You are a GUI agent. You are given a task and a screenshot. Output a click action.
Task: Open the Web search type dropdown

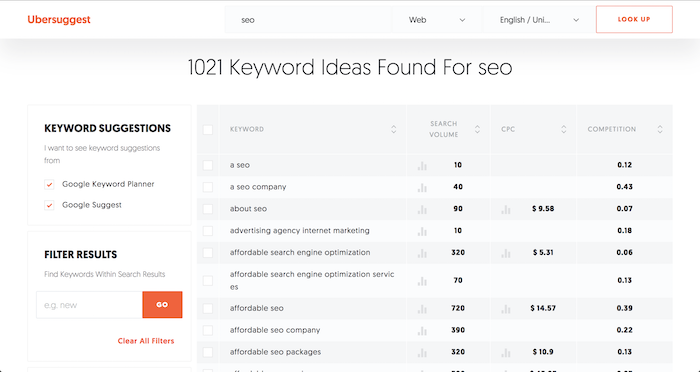coord(437,20)
